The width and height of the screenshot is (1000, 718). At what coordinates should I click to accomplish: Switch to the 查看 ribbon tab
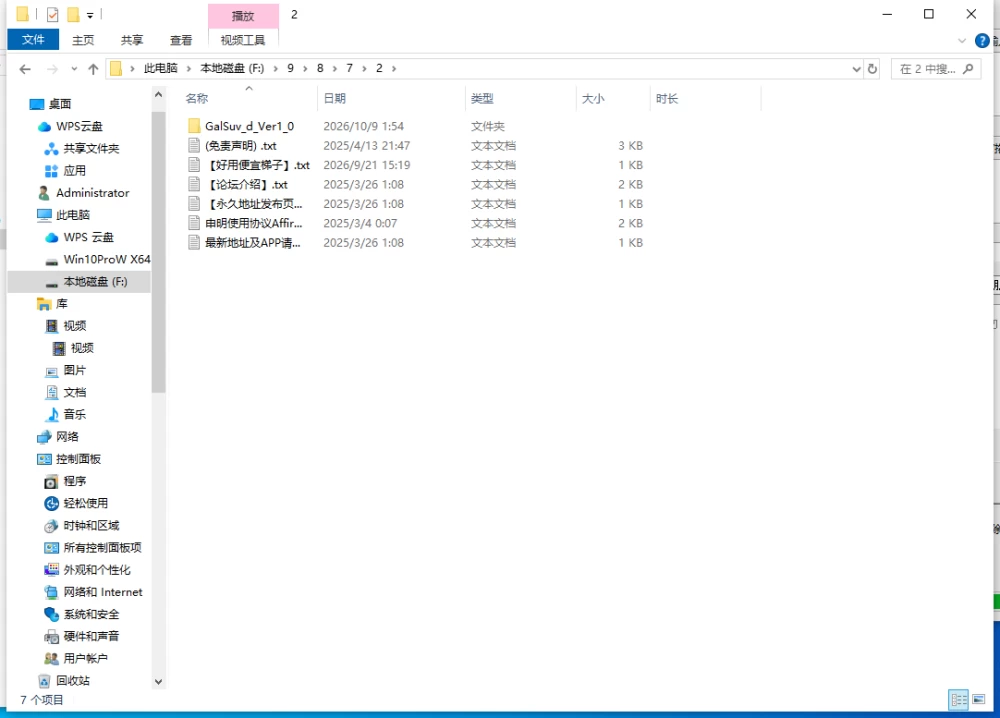[x=181, y=40]
